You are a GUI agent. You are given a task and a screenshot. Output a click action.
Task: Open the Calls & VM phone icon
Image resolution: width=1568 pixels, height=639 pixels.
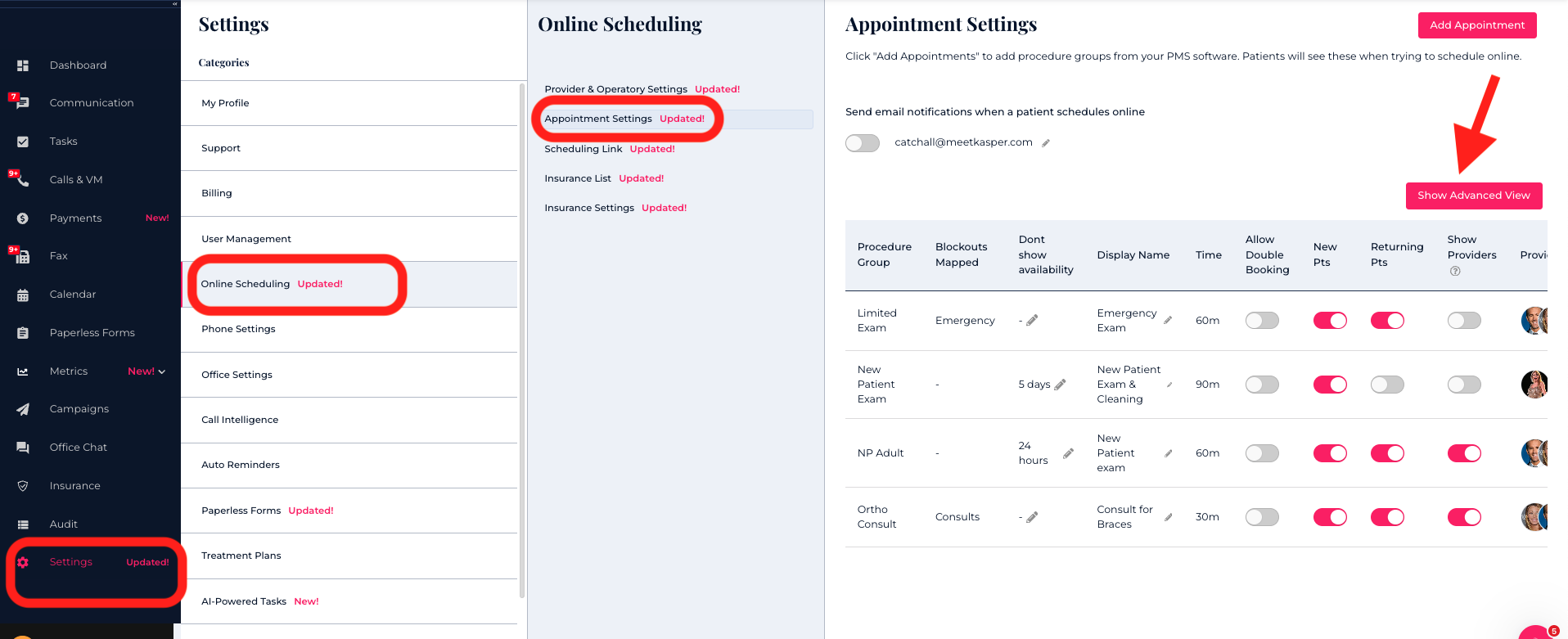pos(23,180)
